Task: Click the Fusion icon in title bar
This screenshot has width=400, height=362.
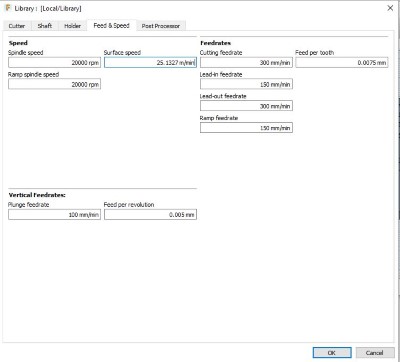Action: pos(8,8)
